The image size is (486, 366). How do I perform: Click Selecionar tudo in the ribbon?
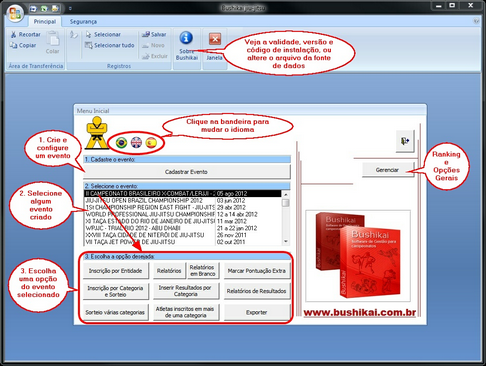tap(110, 45)
